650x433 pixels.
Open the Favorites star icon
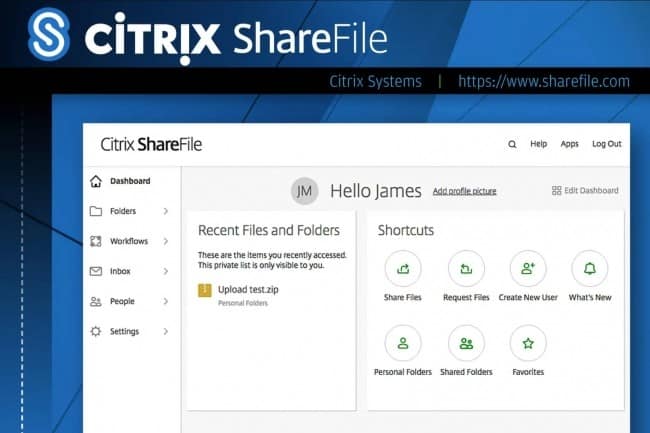[x=528, y=343]
